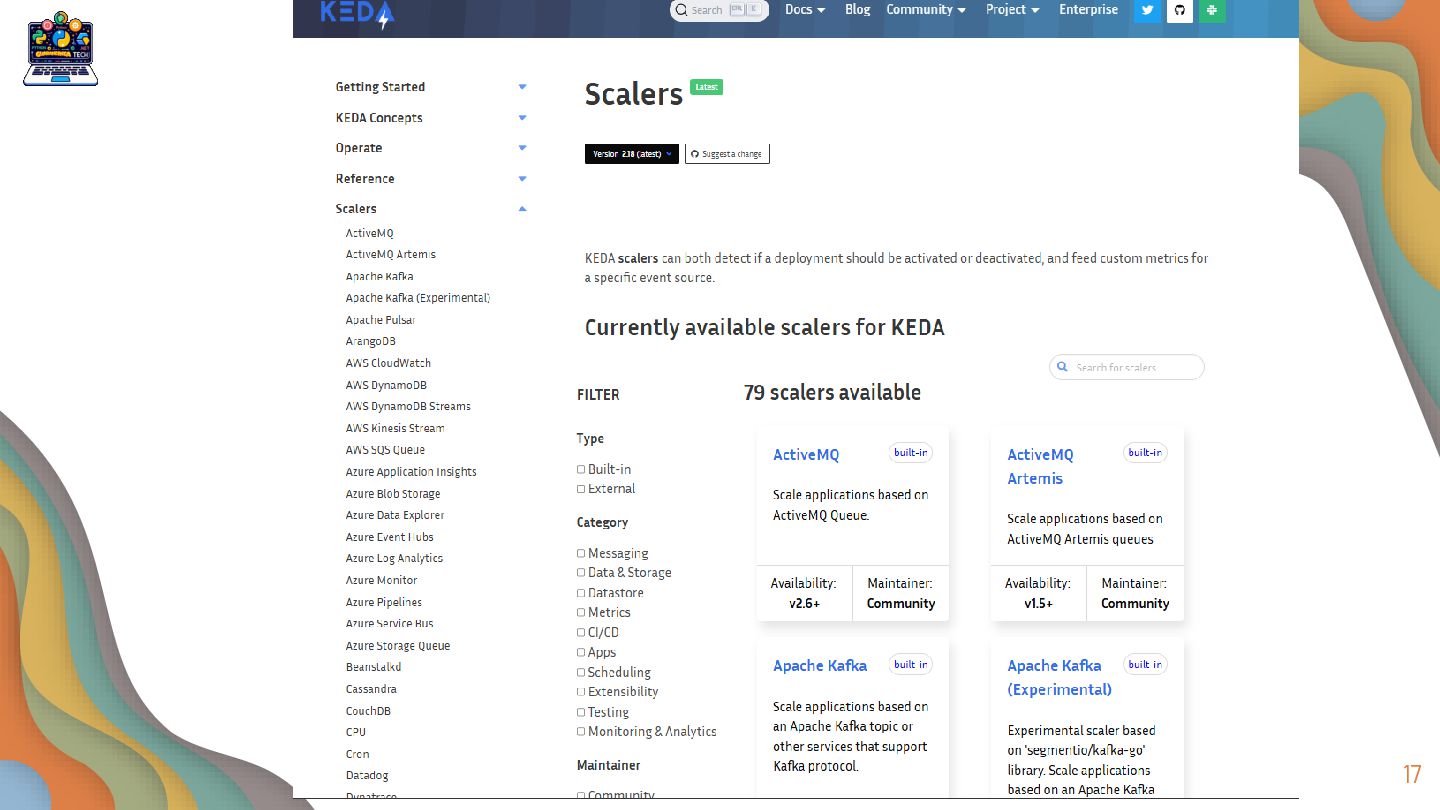Tick the Built-in type checkbox
The height and width of the screenshot is (810, 1440).
[581, 469]
